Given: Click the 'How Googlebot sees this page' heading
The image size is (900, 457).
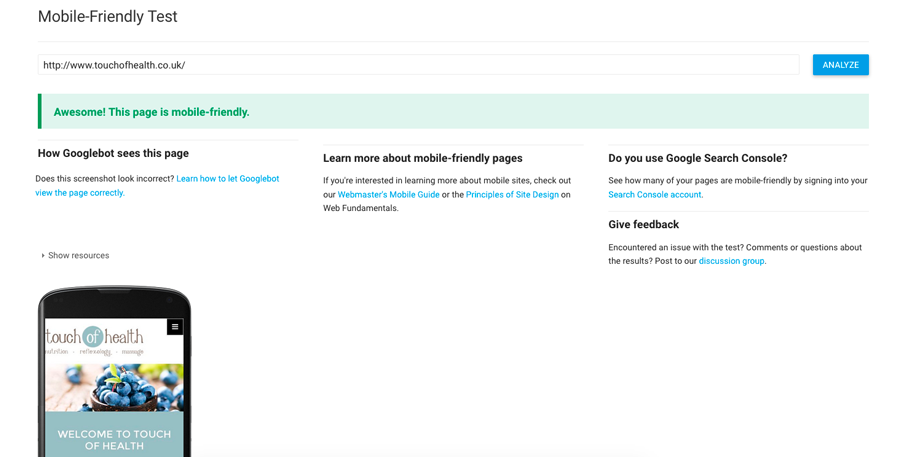Looking at the screenshot, I should pyautogui.click(x=113, y=153).
